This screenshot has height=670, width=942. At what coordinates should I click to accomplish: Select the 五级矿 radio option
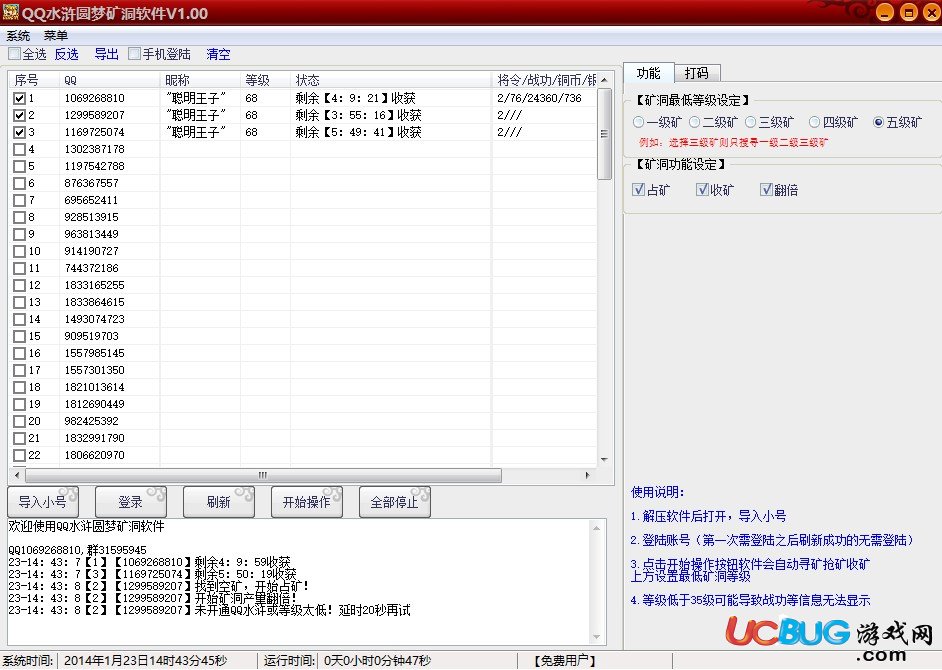tap(878, 123)
